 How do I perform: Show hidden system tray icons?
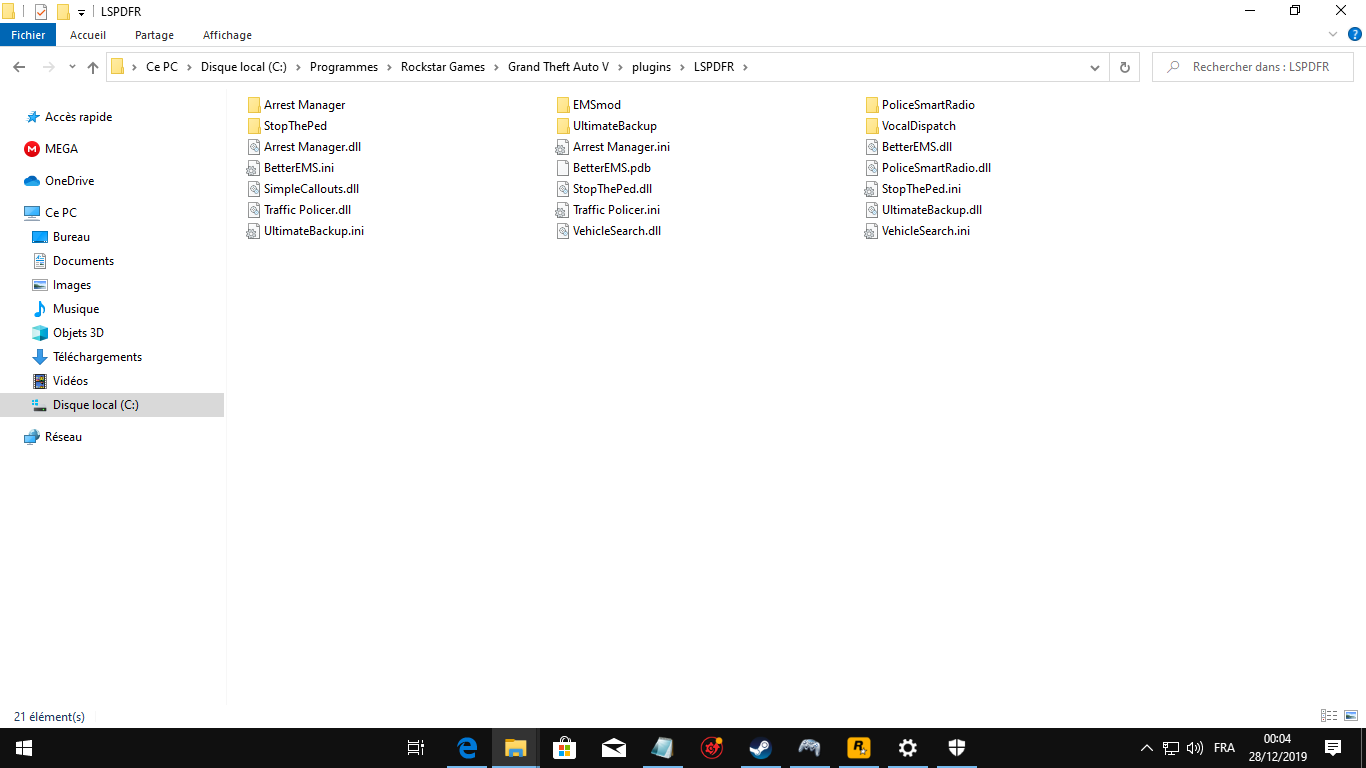point(1147,748)
